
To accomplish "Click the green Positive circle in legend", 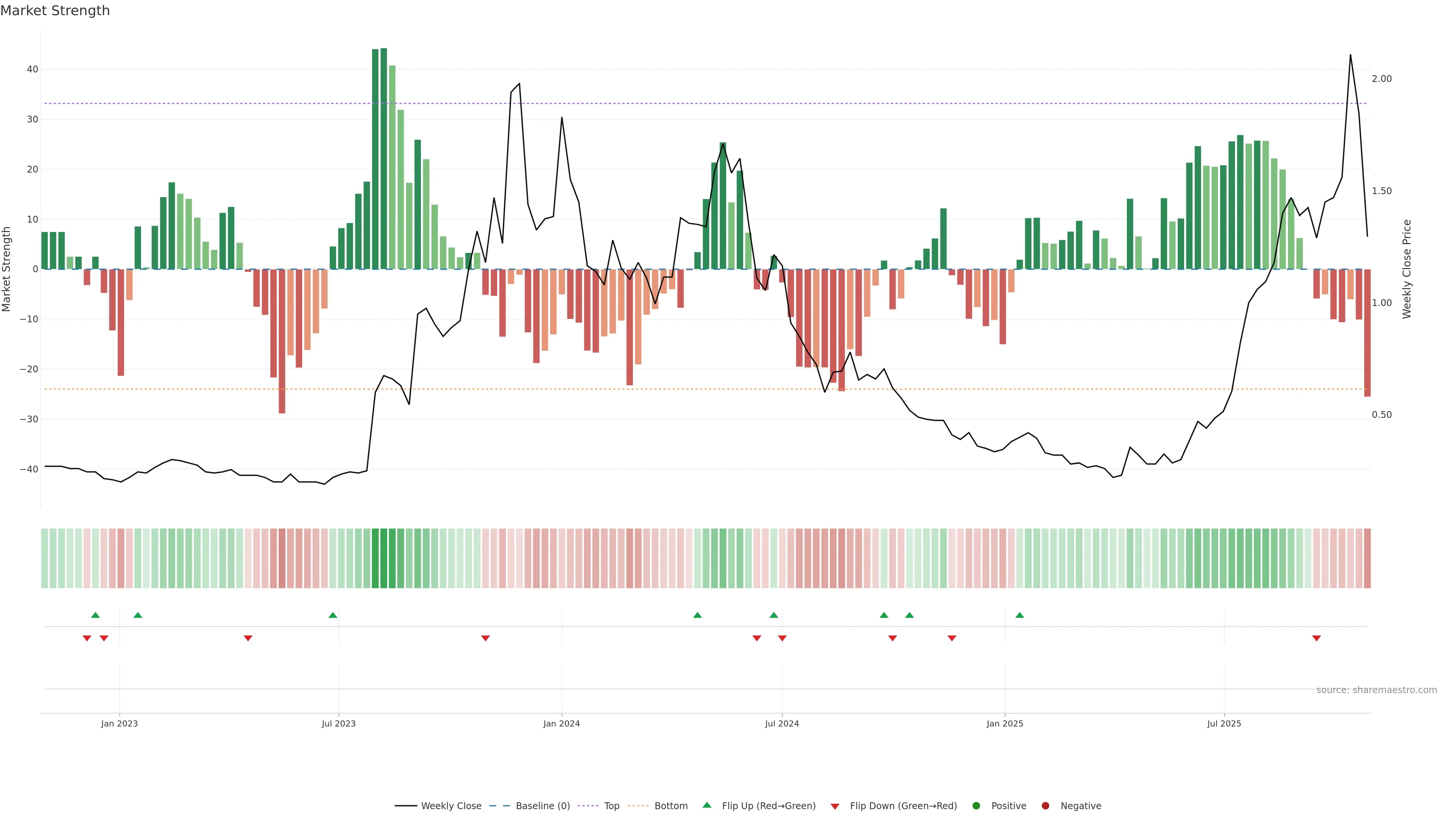I will [x=976, y=805].
